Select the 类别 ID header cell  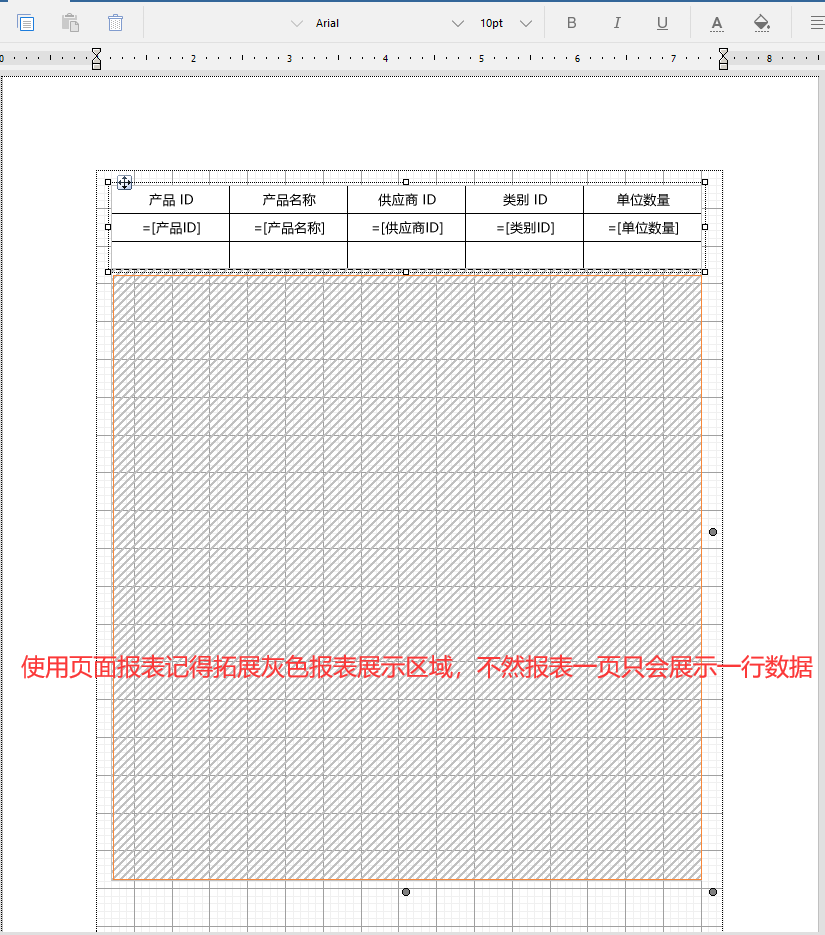(x=525, y=200)
